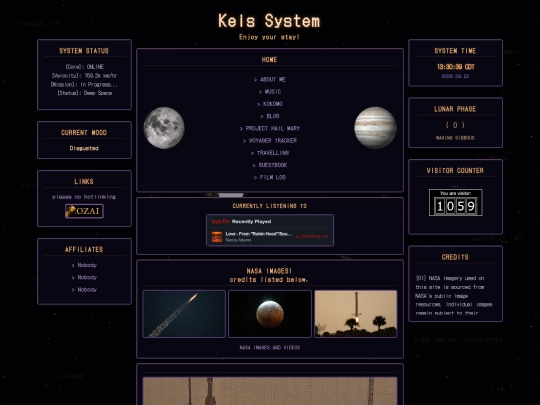Click the Jupiter planet image
Image resolution: width=540 pixels, height=405 pixels.
pyautogui.click(x=375, y=128)
